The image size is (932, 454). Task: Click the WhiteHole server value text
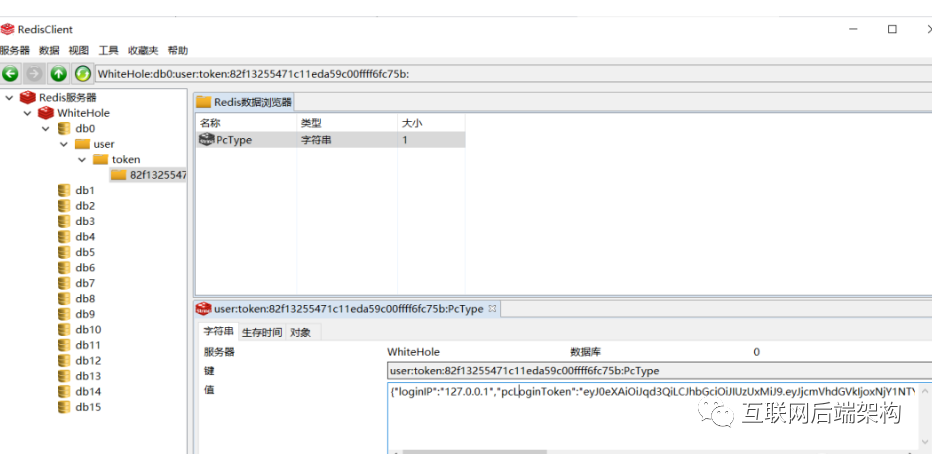pyautogui.click(x=413, y=352)
